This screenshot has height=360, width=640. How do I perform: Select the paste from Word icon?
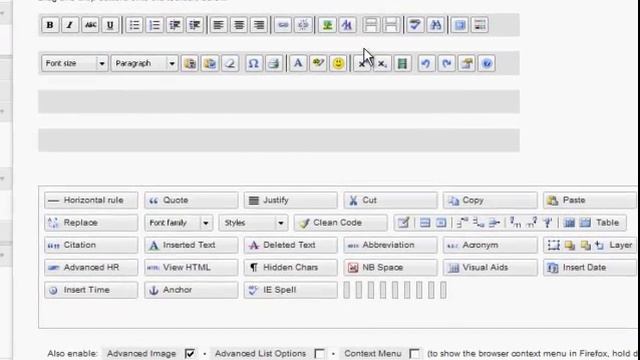tap(210, 63)
